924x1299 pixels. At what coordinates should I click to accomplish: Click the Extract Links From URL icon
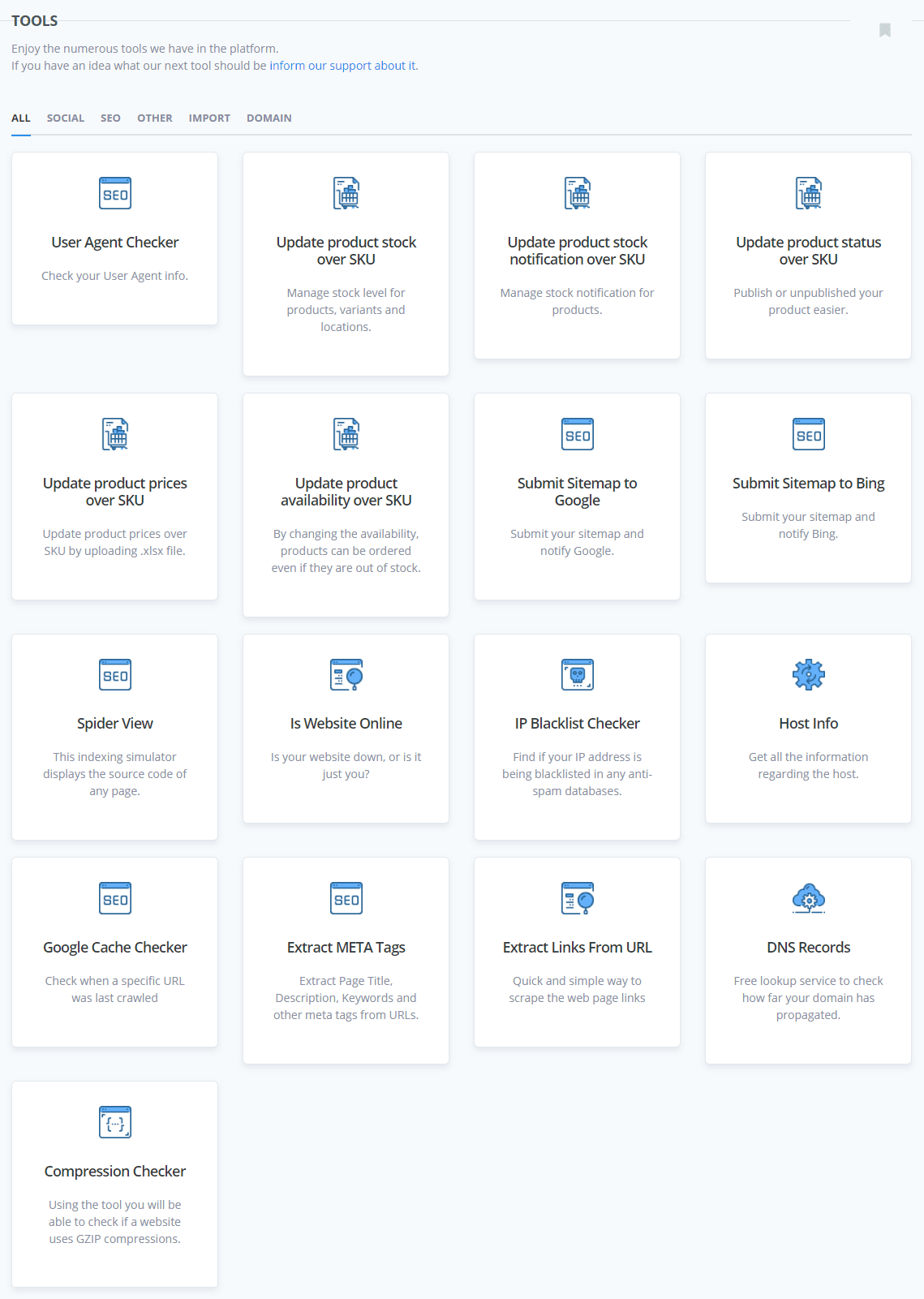tap(578, 898)
